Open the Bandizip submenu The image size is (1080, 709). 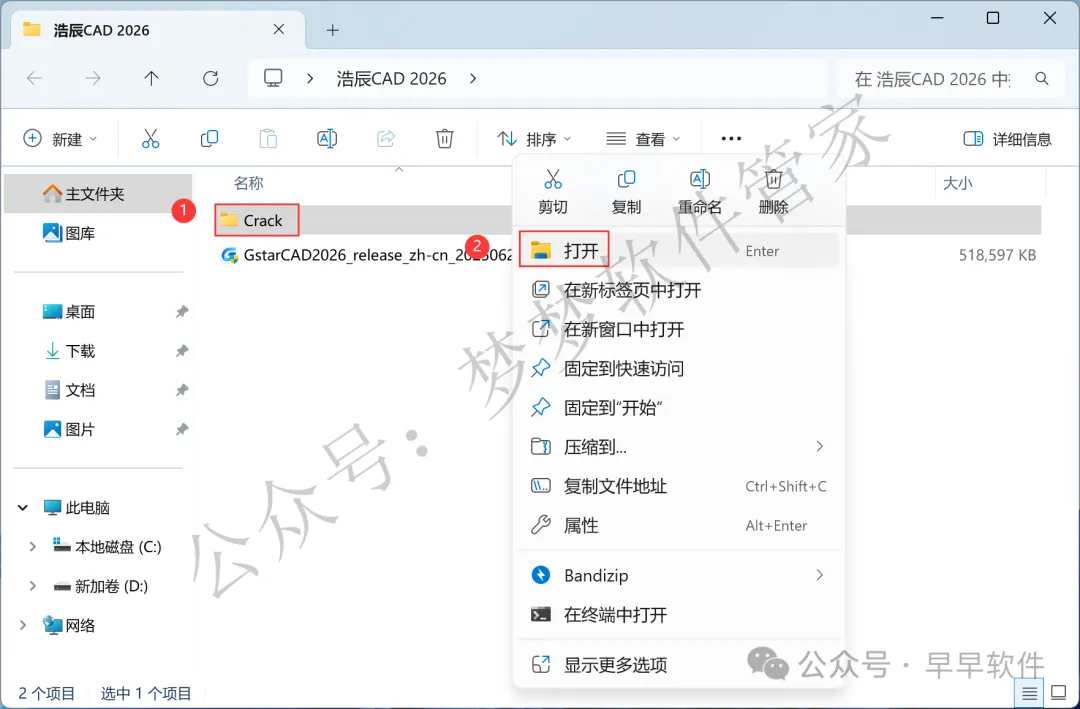pos(678,575)
